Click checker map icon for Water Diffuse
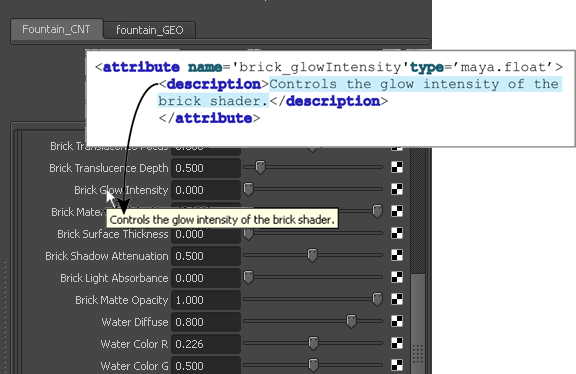The height and width of the screenshot is (374, 576). (x=397, y=321)
